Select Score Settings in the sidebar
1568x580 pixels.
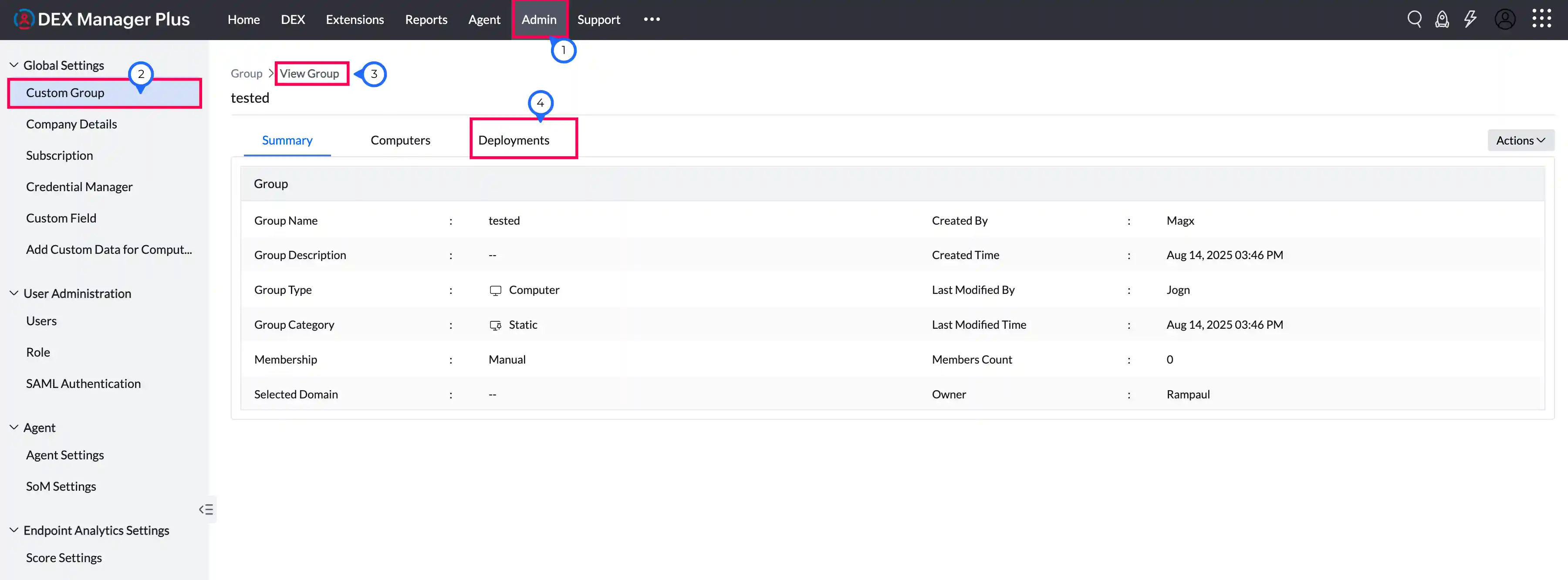(x=63, y=557)
